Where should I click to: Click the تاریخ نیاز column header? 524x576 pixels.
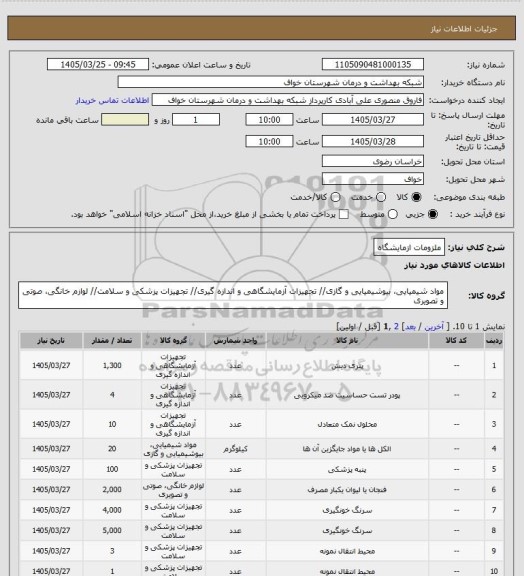coord(51,341)
